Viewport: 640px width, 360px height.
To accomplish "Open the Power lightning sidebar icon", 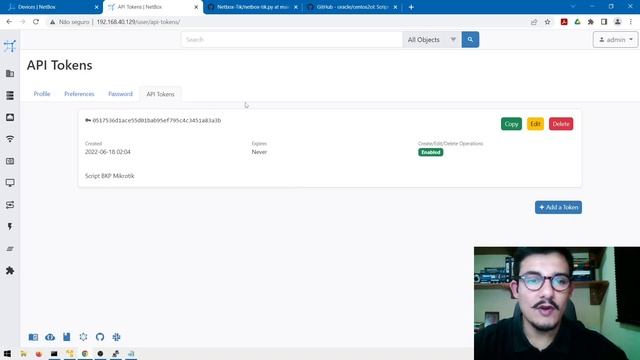I will tap(10, 227).
